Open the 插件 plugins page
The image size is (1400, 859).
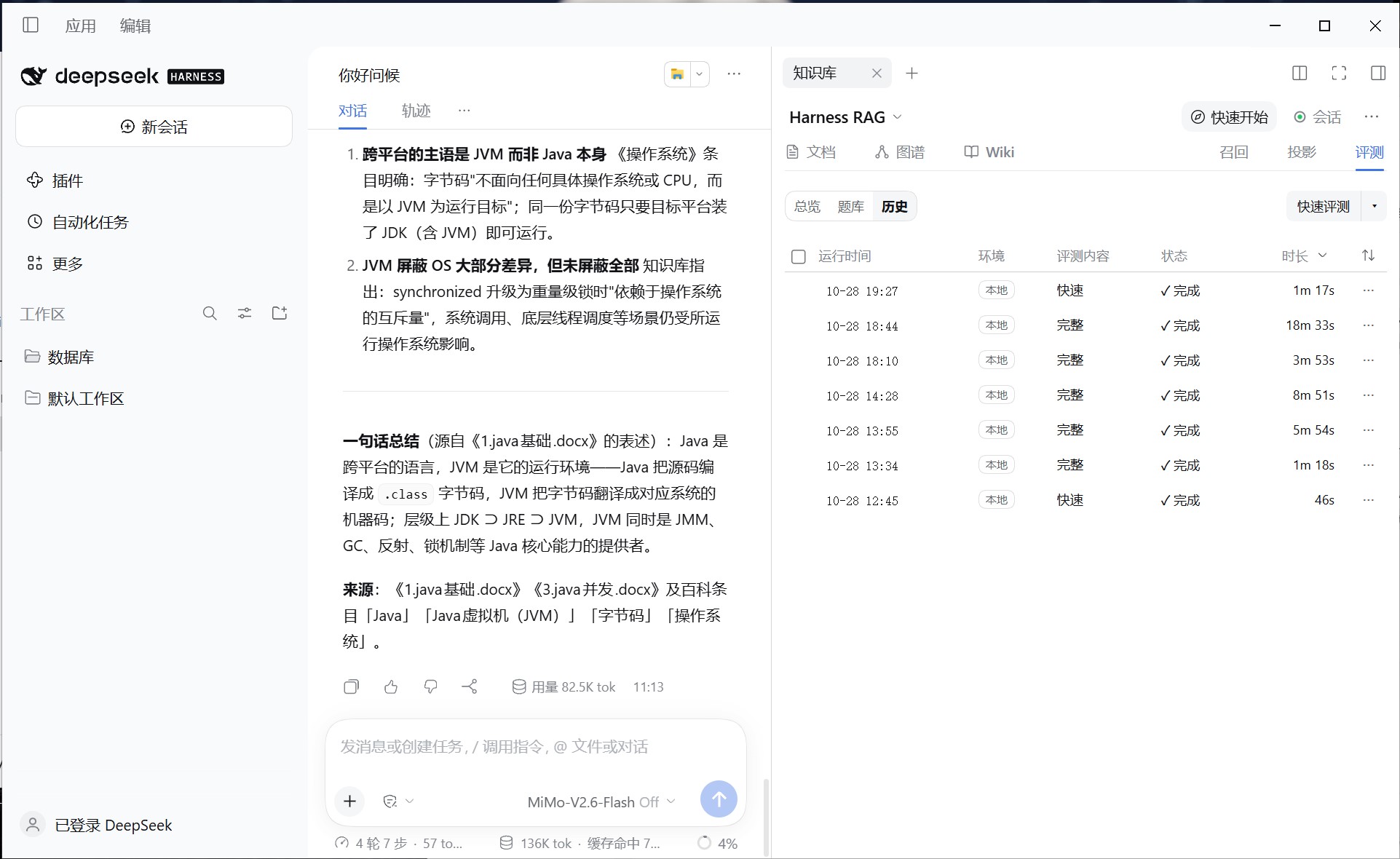pos(55,181)
